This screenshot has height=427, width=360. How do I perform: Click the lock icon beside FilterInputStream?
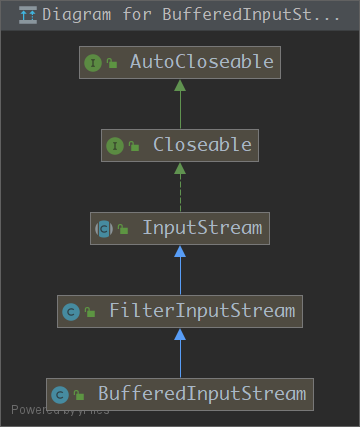(90, 312)
